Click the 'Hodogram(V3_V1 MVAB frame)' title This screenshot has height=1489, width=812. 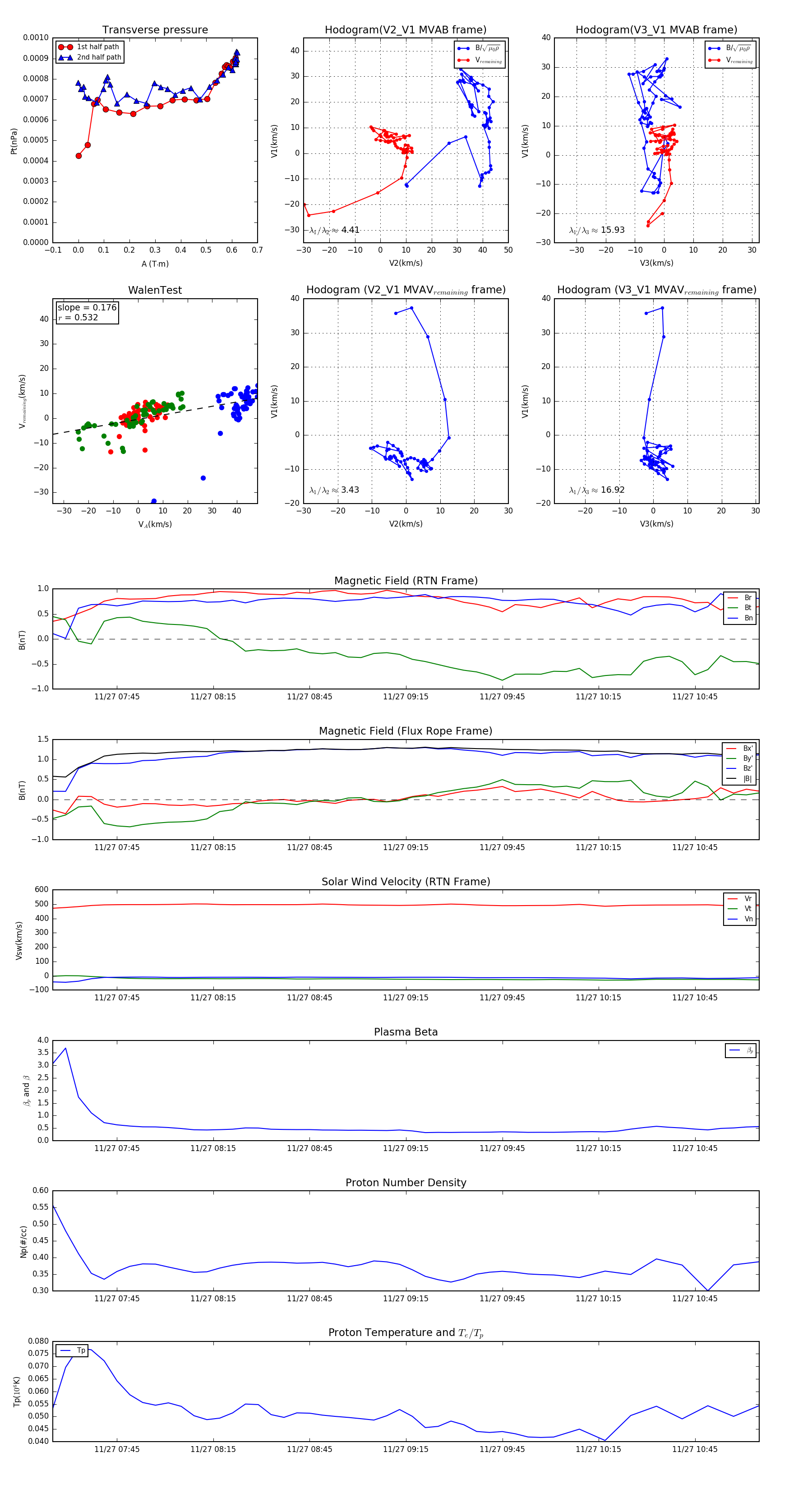coord(656,29)
